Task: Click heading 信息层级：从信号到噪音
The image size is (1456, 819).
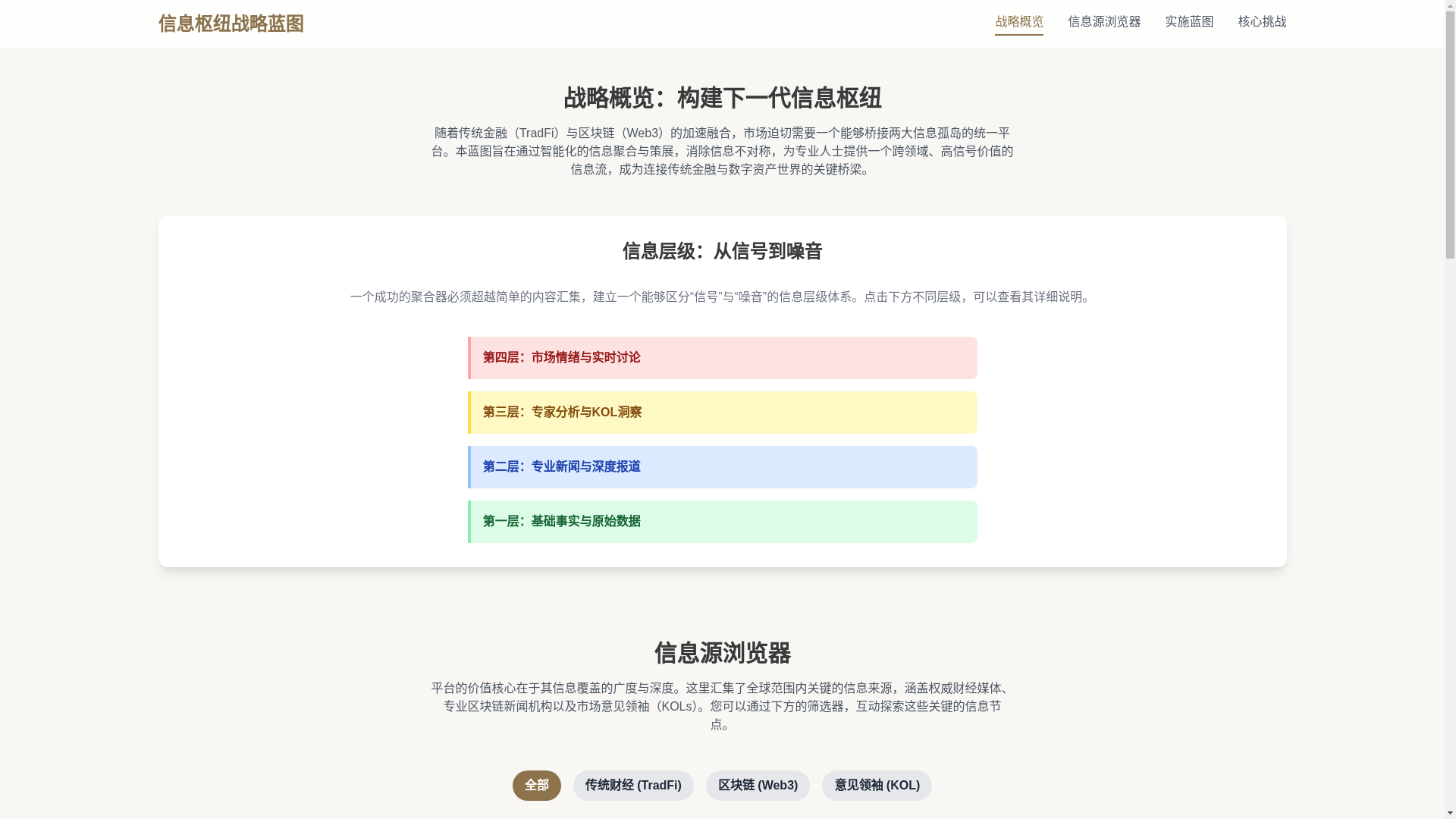Action: point(722,251)
